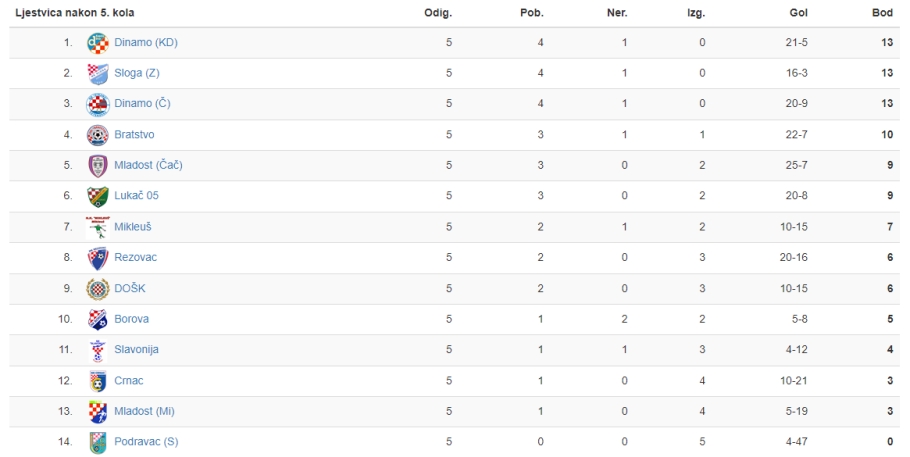Image resolution: width=910 pixels, height=457 pixels.
Task: Click the DOŠK club crest
Action: coord(98,289)
